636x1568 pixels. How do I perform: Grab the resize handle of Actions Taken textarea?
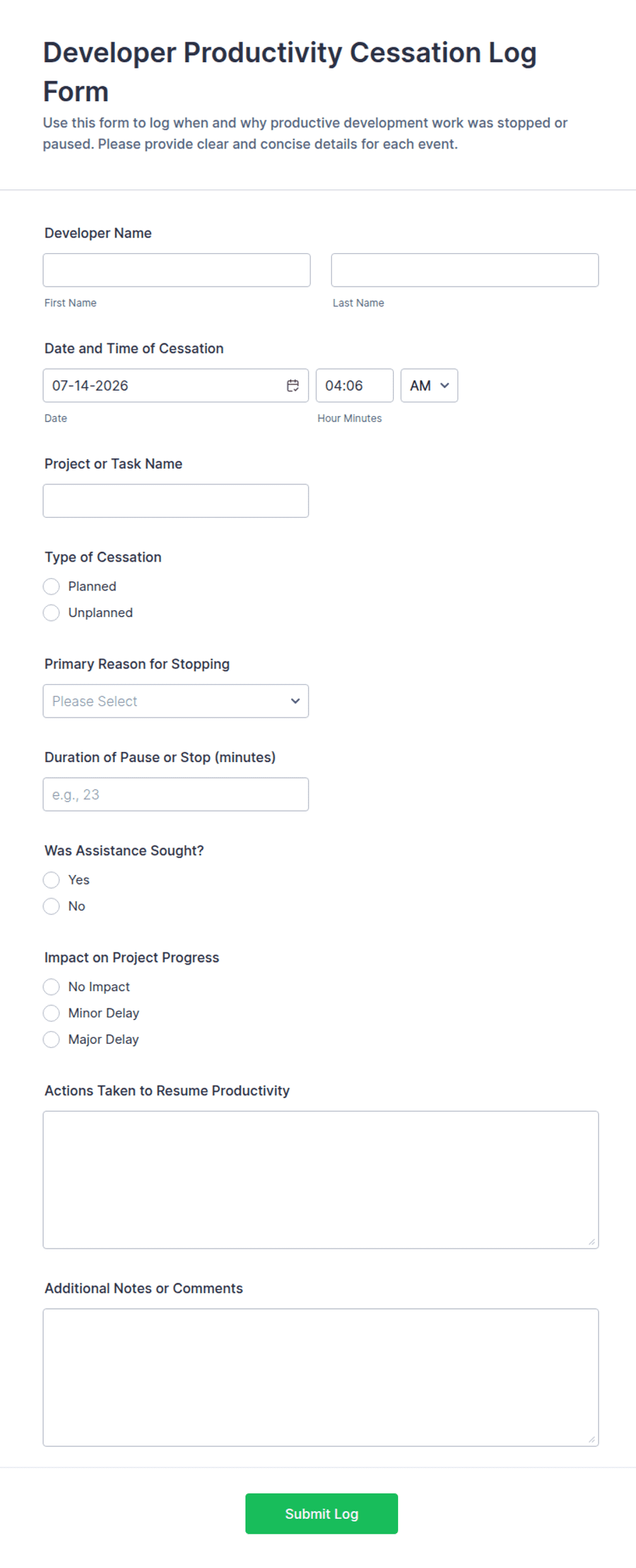[x=592, y=1242]
